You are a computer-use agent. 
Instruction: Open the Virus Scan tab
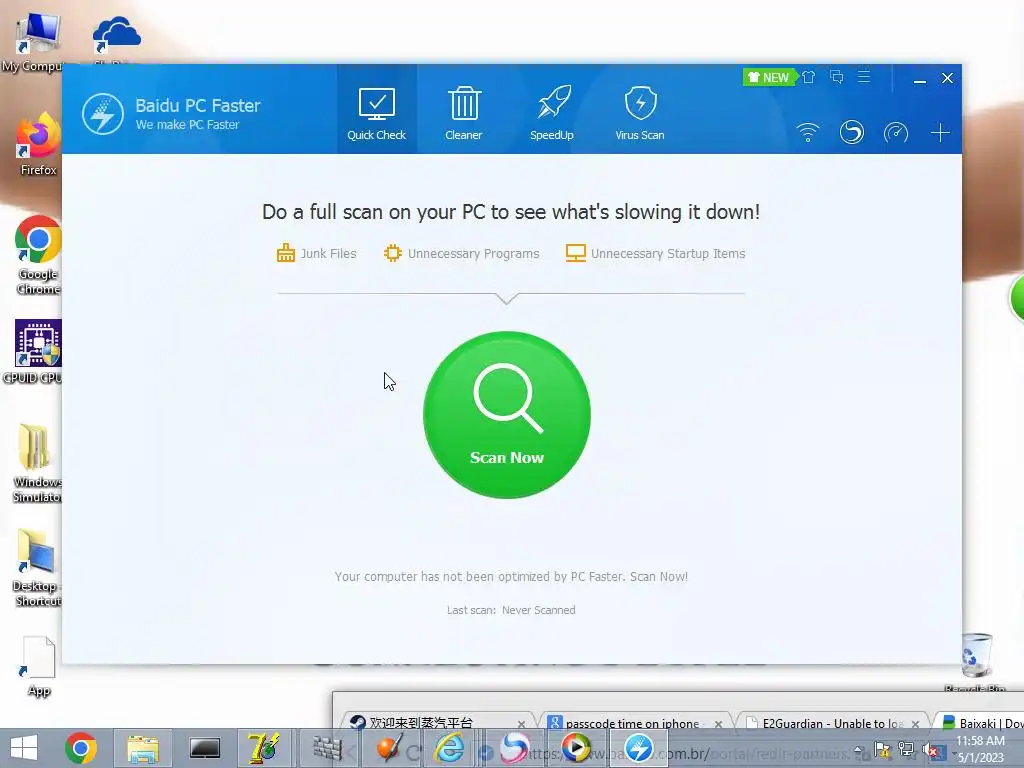coord(640,112)
